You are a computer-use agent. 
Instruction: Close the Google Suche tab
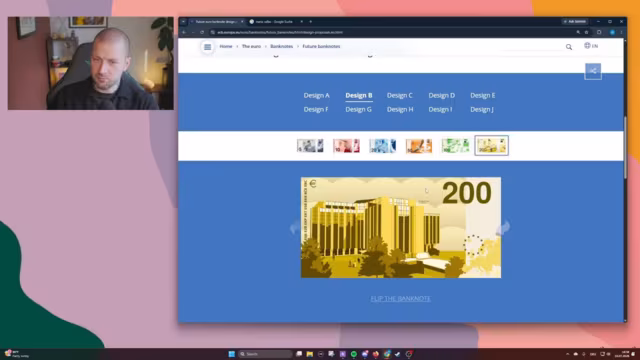pyautogui.click(x=302, y=22)
